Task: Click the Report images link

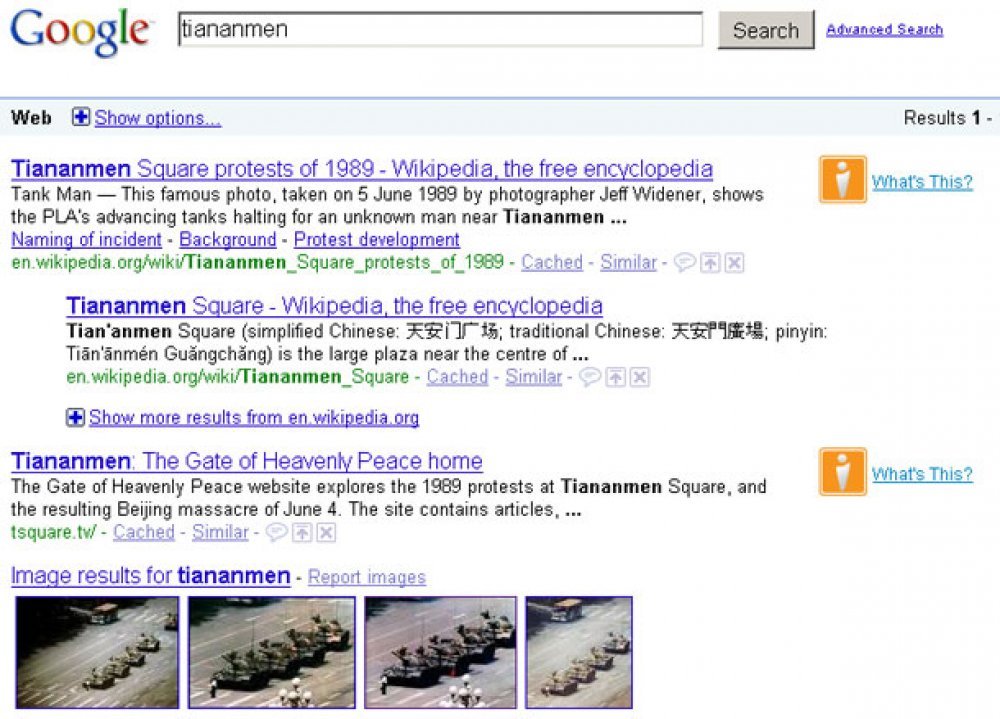Action: 367,577
